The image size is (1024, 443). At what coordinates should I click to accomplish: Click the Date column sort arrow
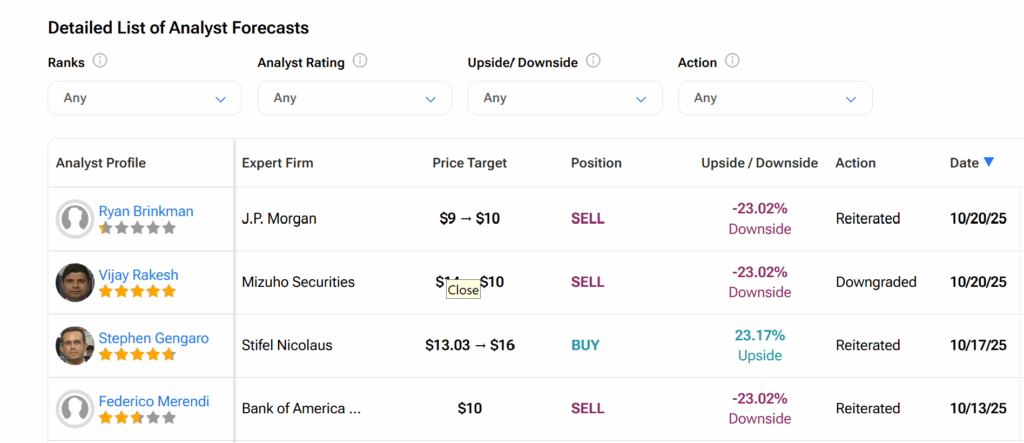989,162
